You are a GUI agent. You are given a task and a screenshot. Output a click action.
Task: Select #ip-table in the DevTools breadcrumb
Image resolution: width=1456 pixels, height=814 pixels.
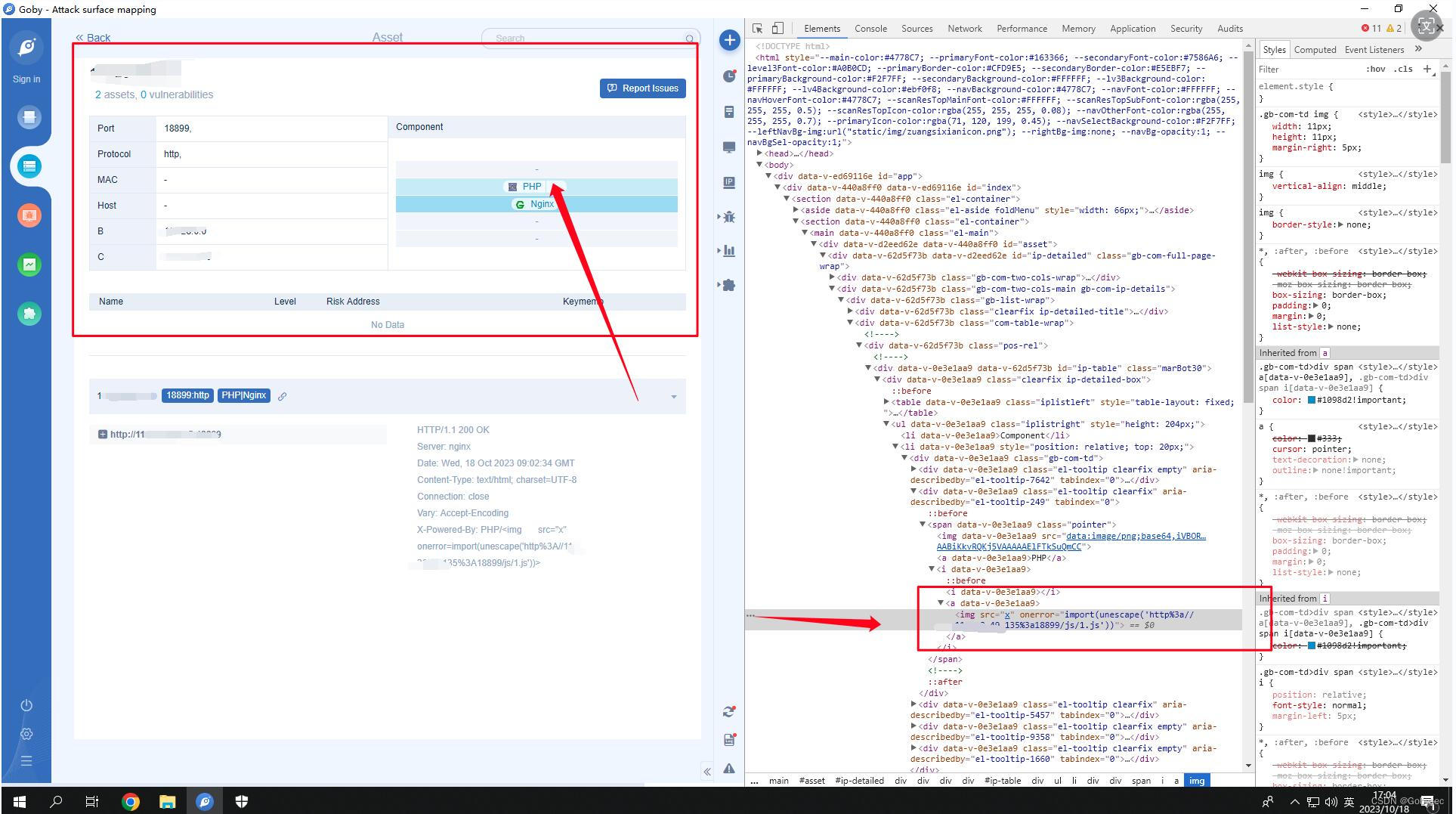click(x=1002, y=781)
